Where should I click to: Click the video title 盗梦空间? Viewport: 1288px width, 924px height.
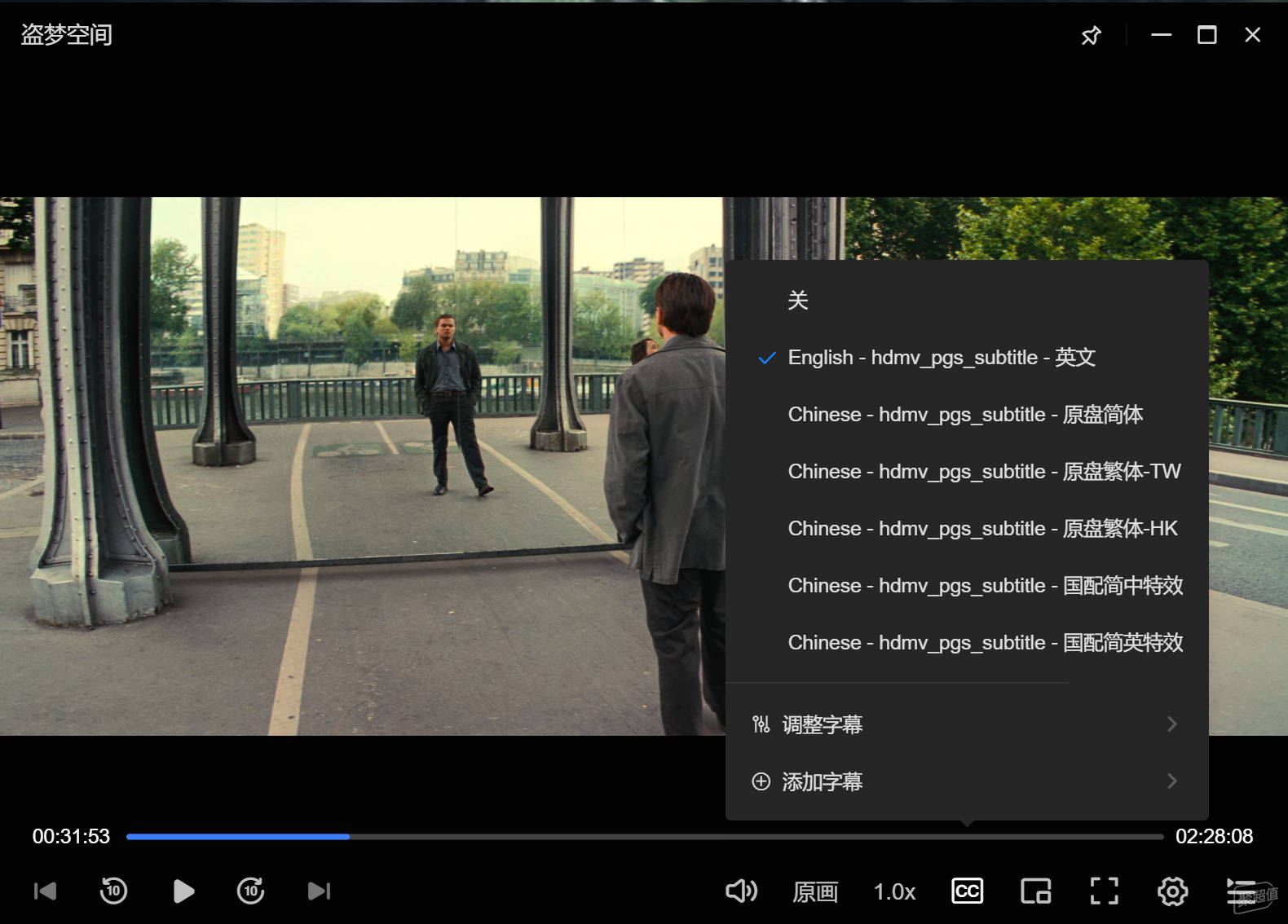coord(66,34)
